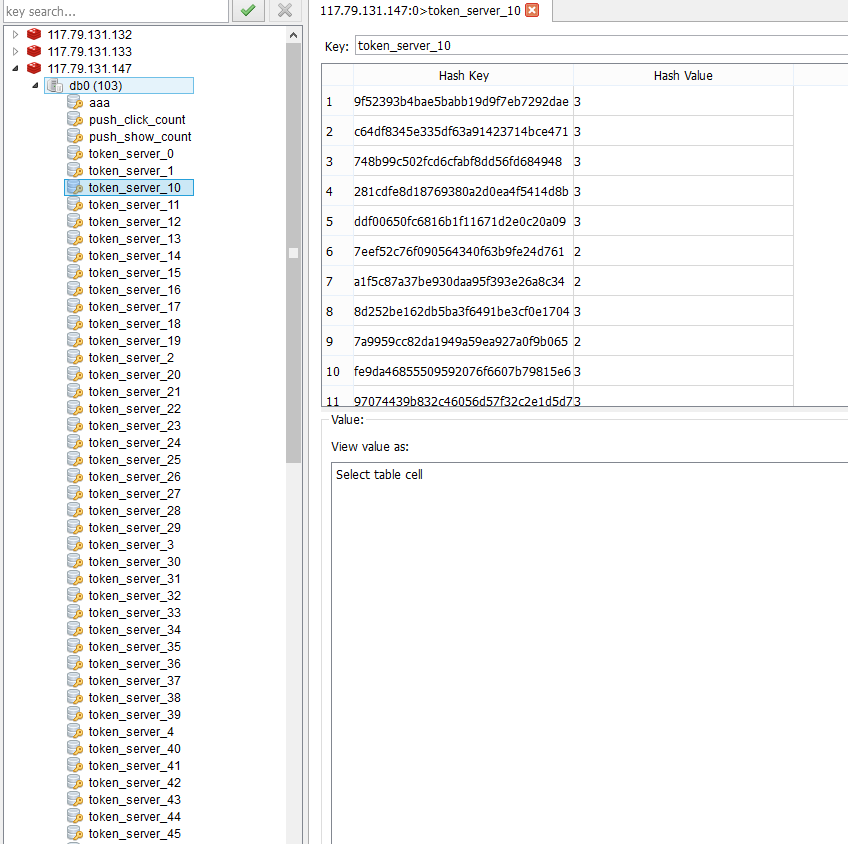
Task: Select hash key 7a9959cc82da1949a59ea927a0f9b065
Action: point(461,342)
